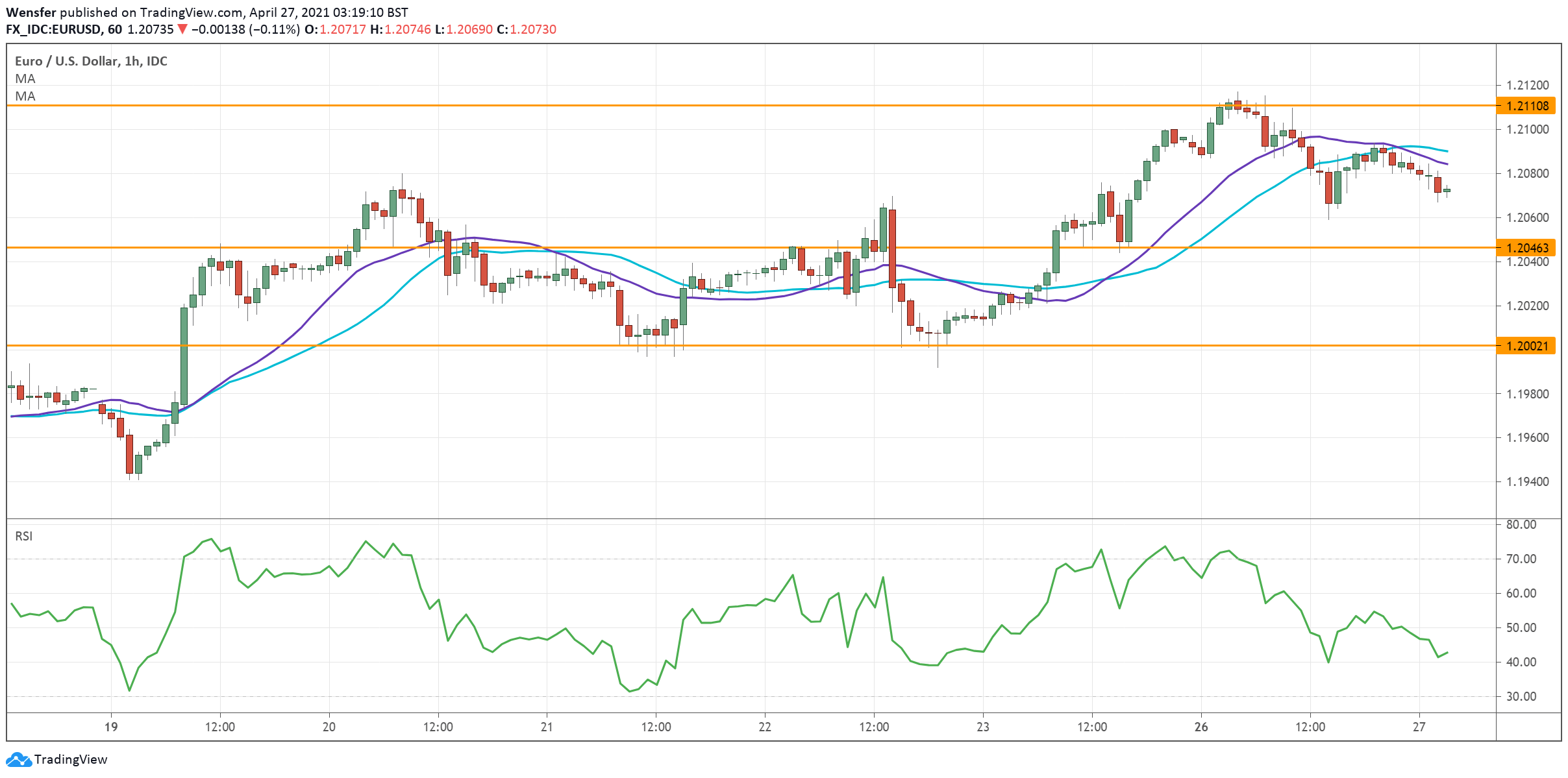Click the date label 27 on time axis
The width and height of the screenshot is (1568, 778).
[x=1419, y=727]
